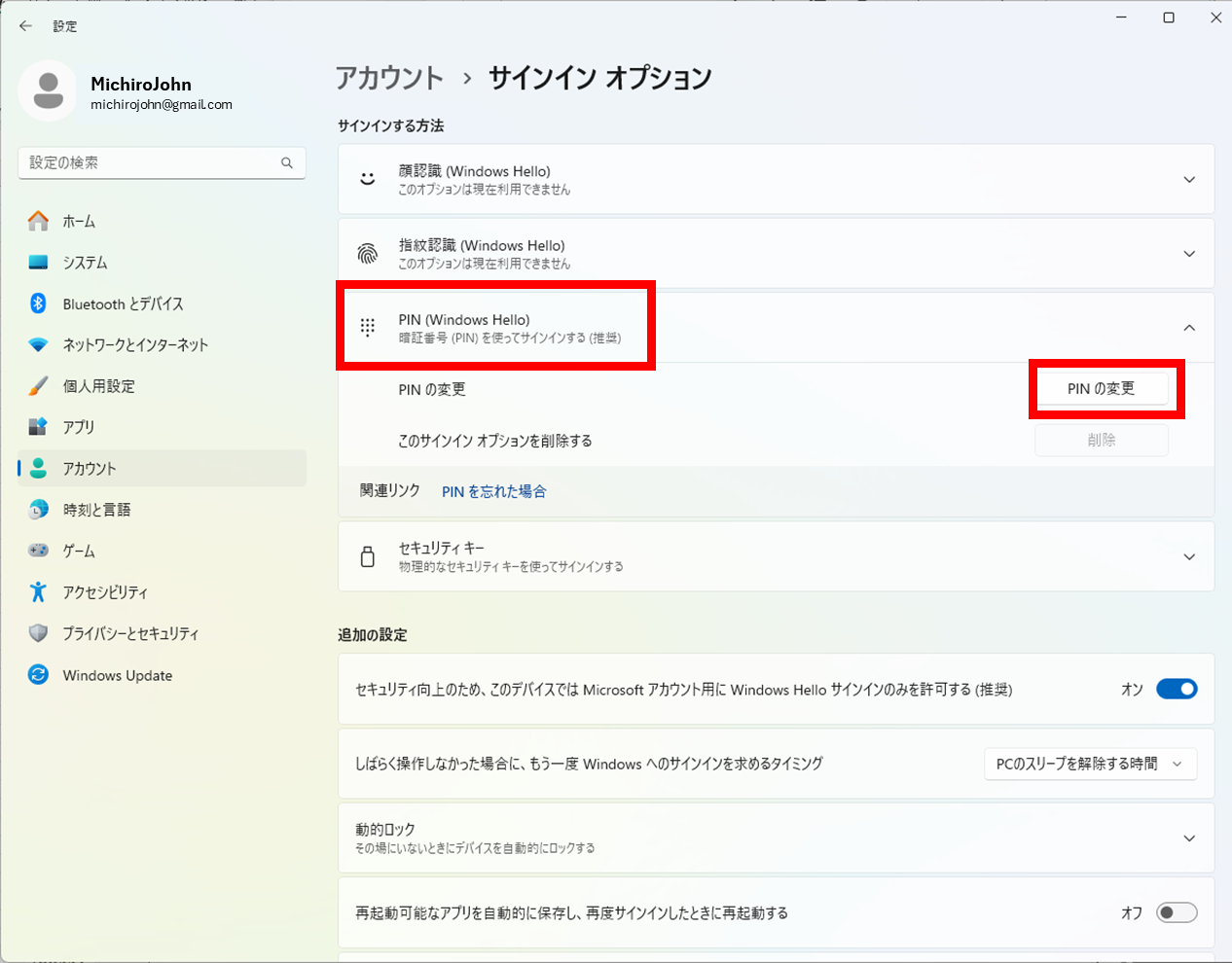Click the PIN の変更 button
The width and height of the screenshot is (1232, 963).
pyautogui.click(x=1102, y=388)
